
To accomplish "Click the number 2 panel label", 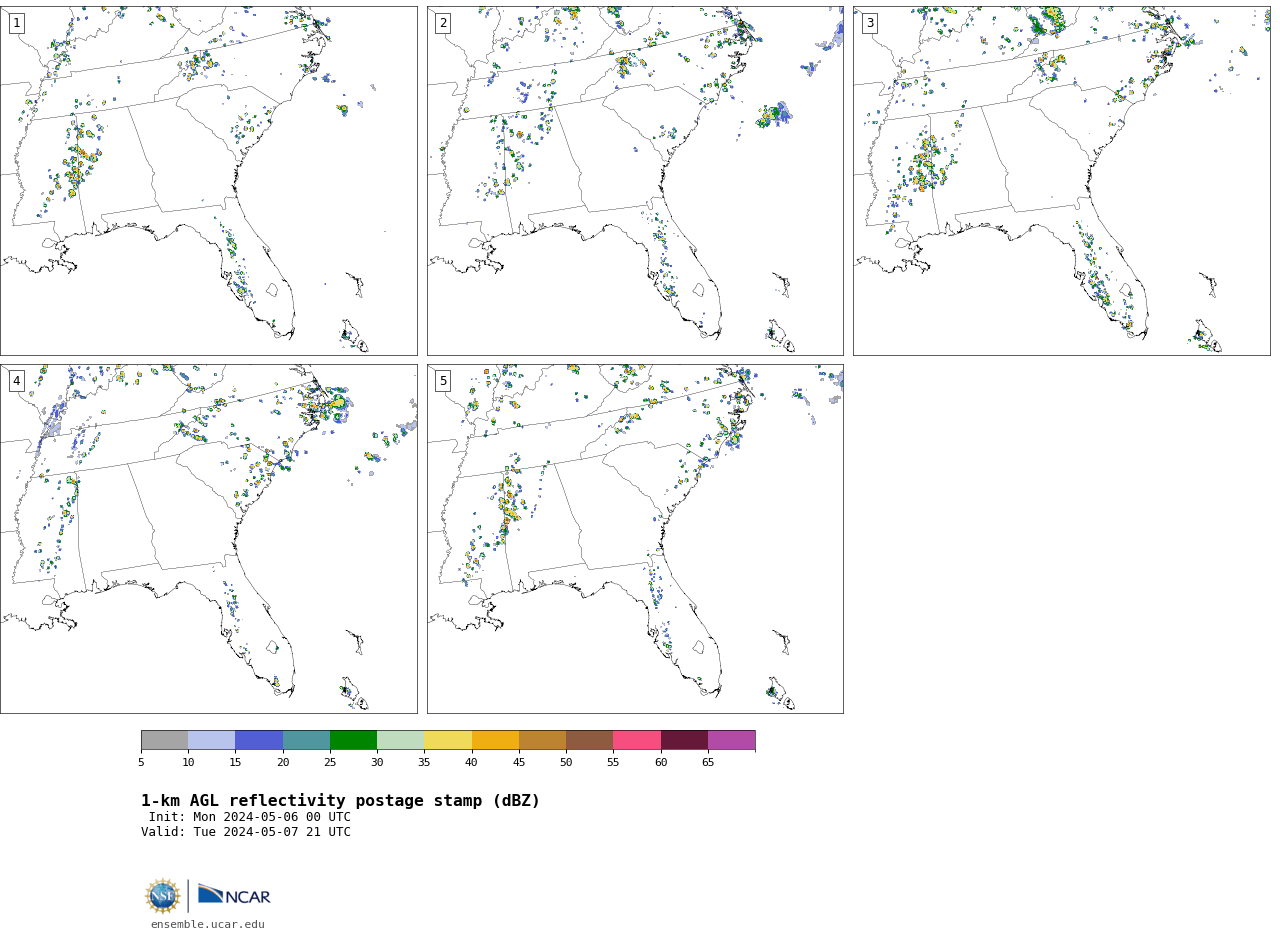I will pos(443,23).
